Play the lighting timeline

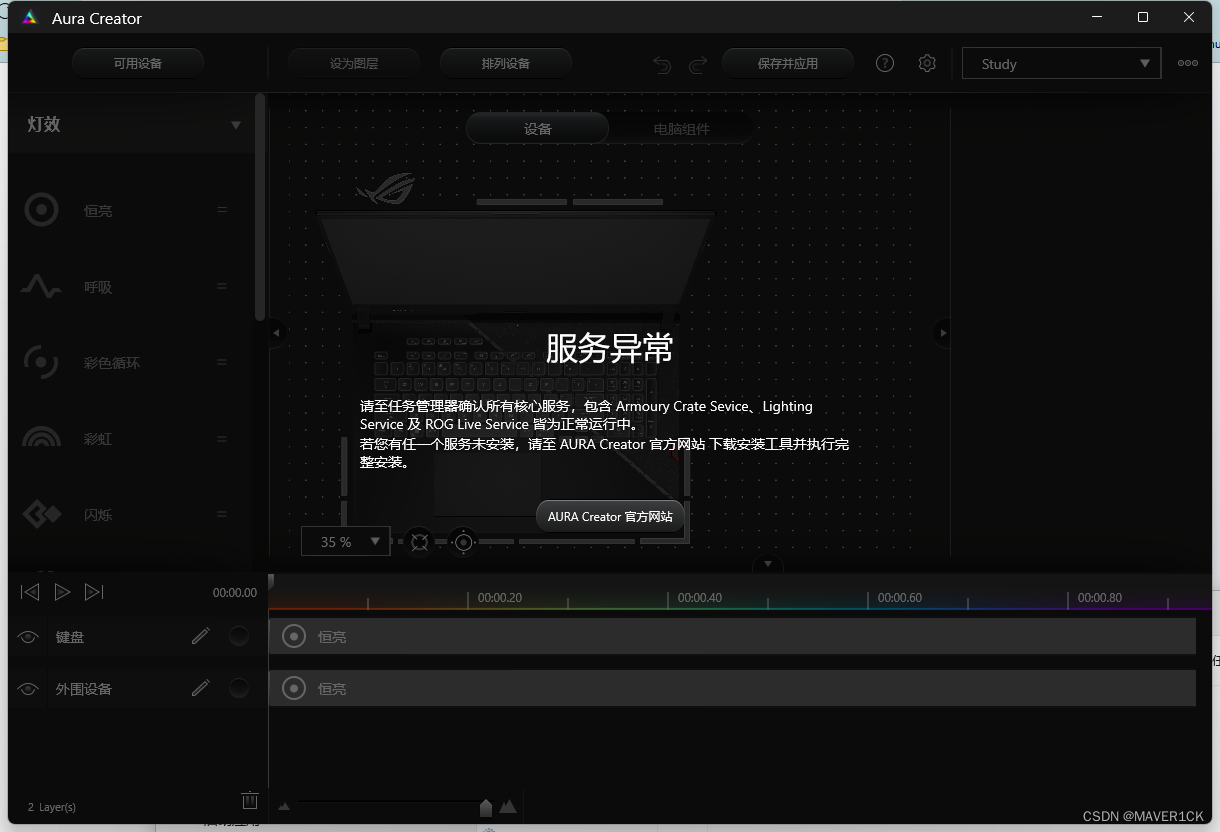[62, 592]
